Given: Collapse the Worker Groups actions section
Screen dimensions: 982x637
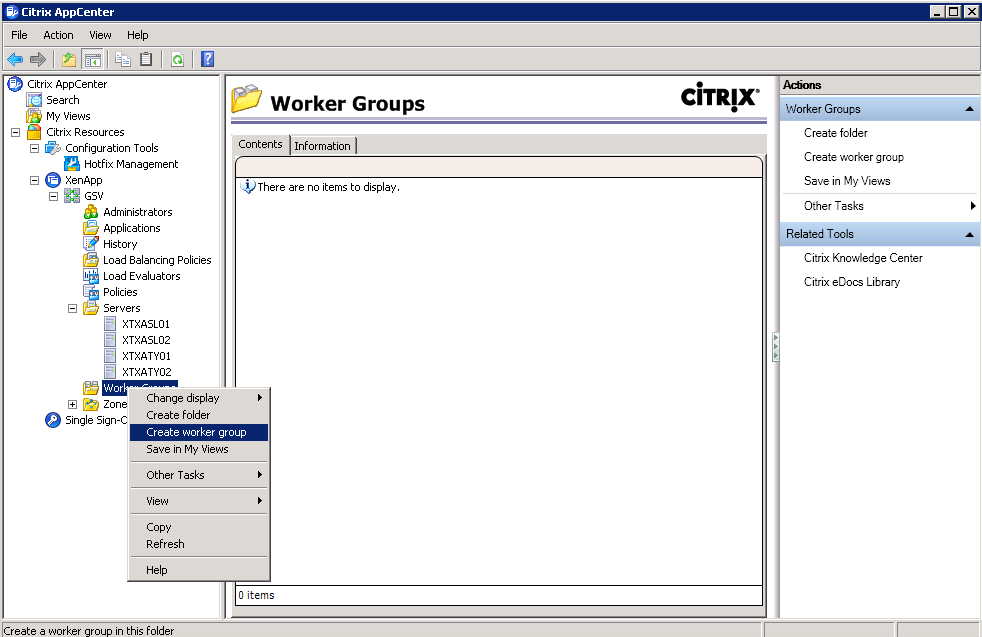Looking at the screenshot, I should [x=969, y=109].
